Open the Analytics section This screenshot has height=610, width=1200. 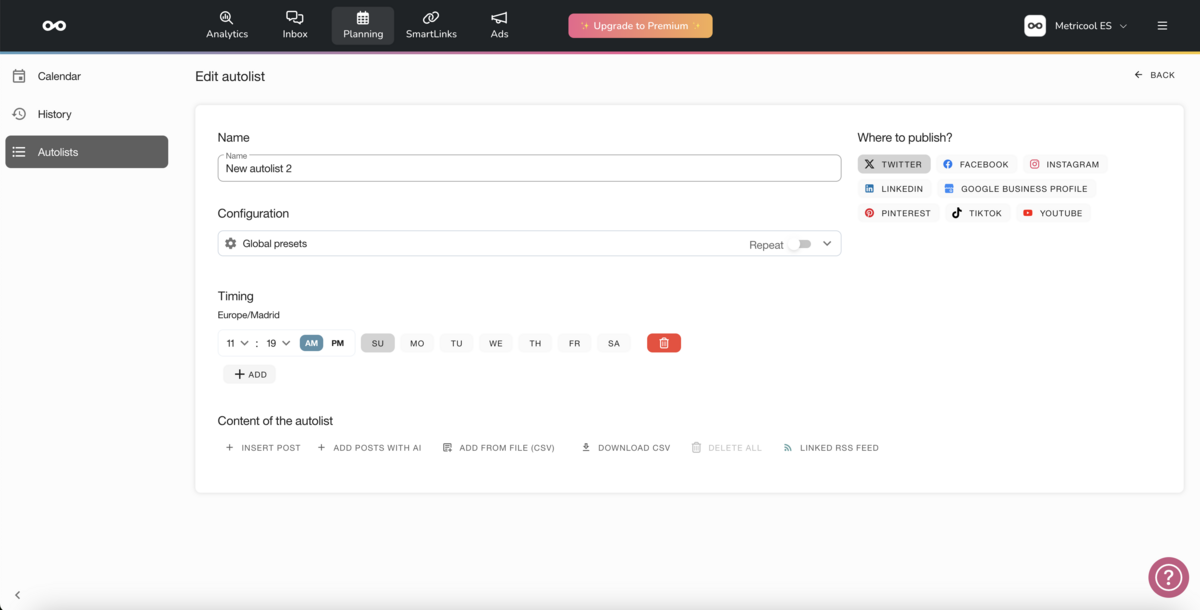point(227,26)
